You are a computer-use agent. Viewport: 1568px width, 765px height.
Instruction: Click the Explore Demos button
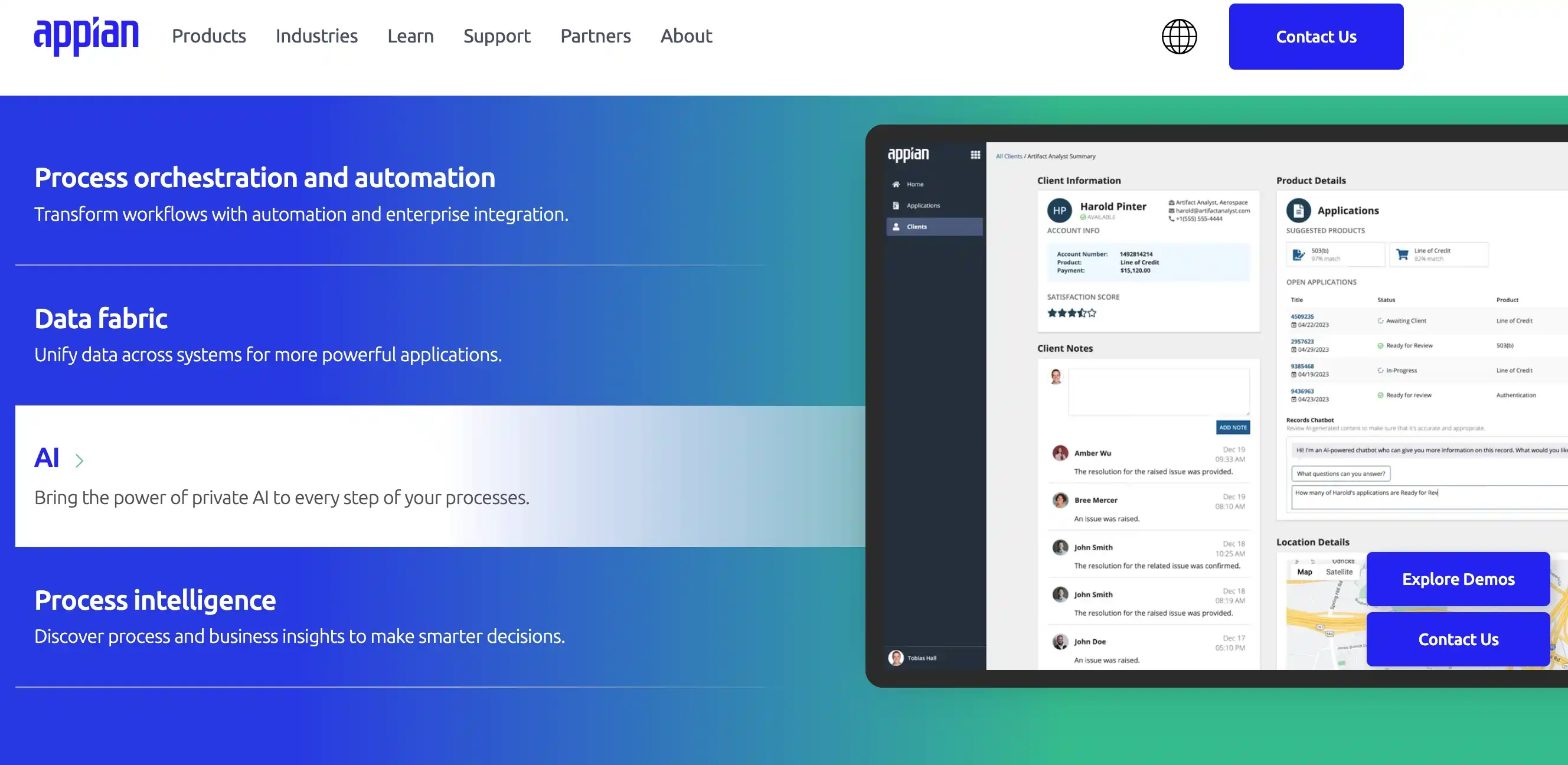[1458, 579]
